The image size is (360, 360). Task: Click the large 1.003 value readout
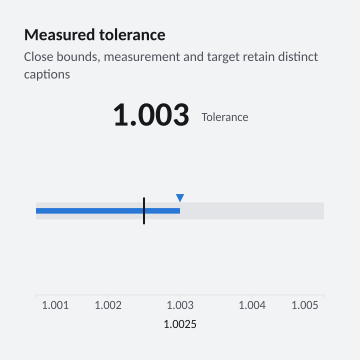(151, 115)
